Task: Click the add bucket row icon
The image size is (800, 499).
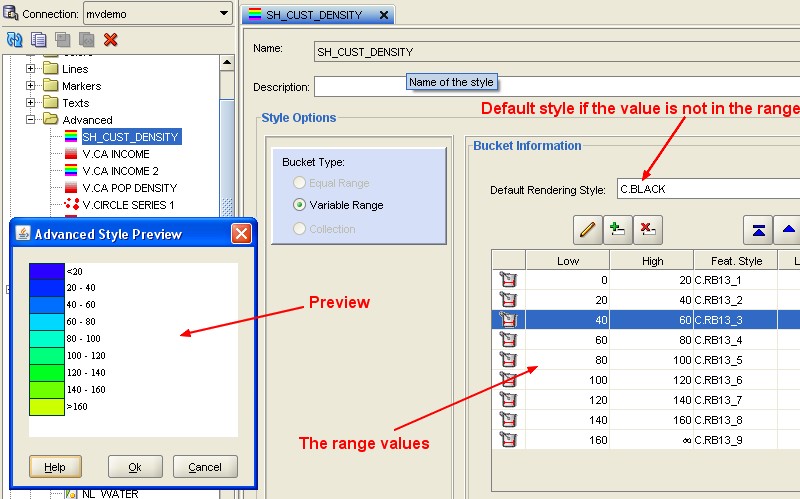Action: [x=617, y=230]
